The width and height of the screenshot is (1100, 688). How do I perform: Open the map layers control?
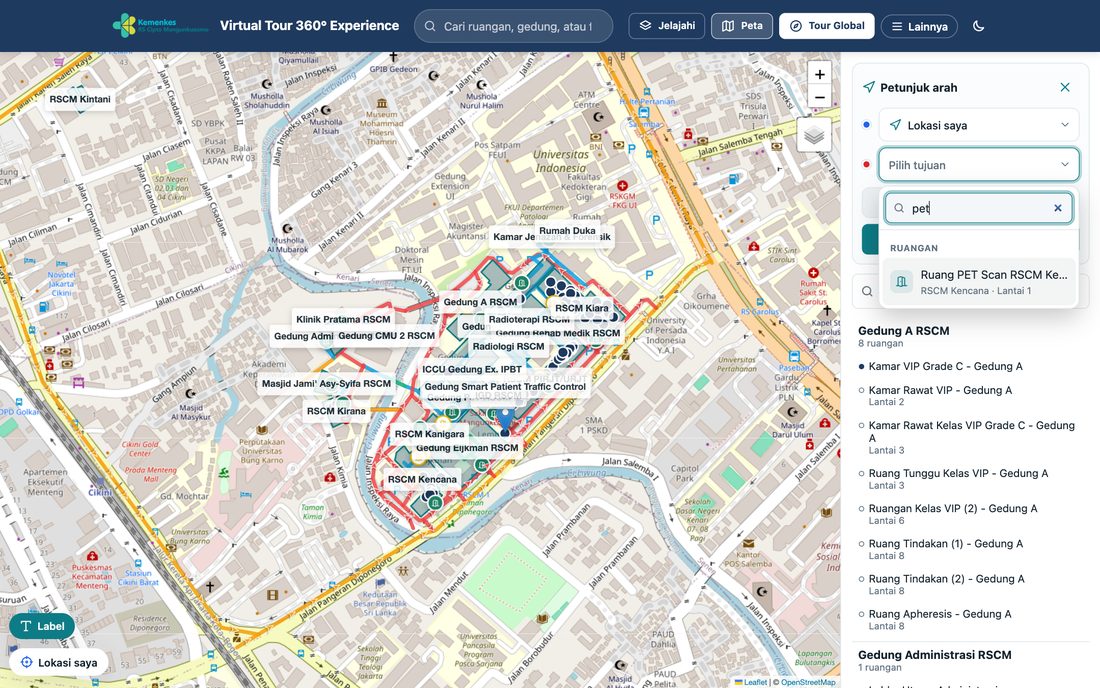[814, 135]
